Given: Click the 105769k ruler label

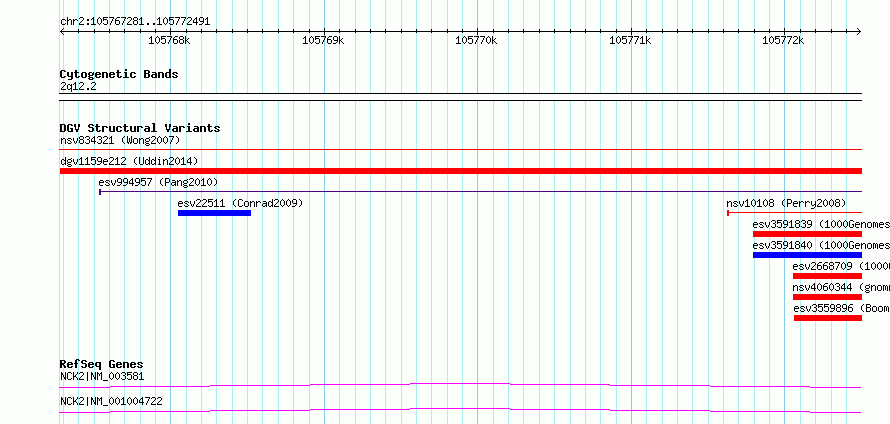Looking at the screenshot, I should pos(323,40).
